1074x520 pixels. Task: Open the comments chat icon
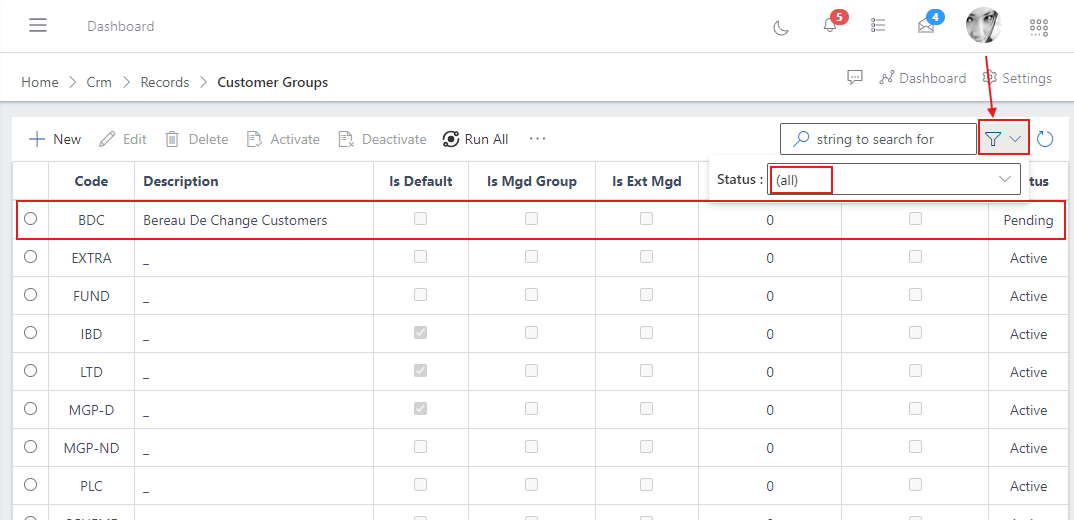pos(855,78)
